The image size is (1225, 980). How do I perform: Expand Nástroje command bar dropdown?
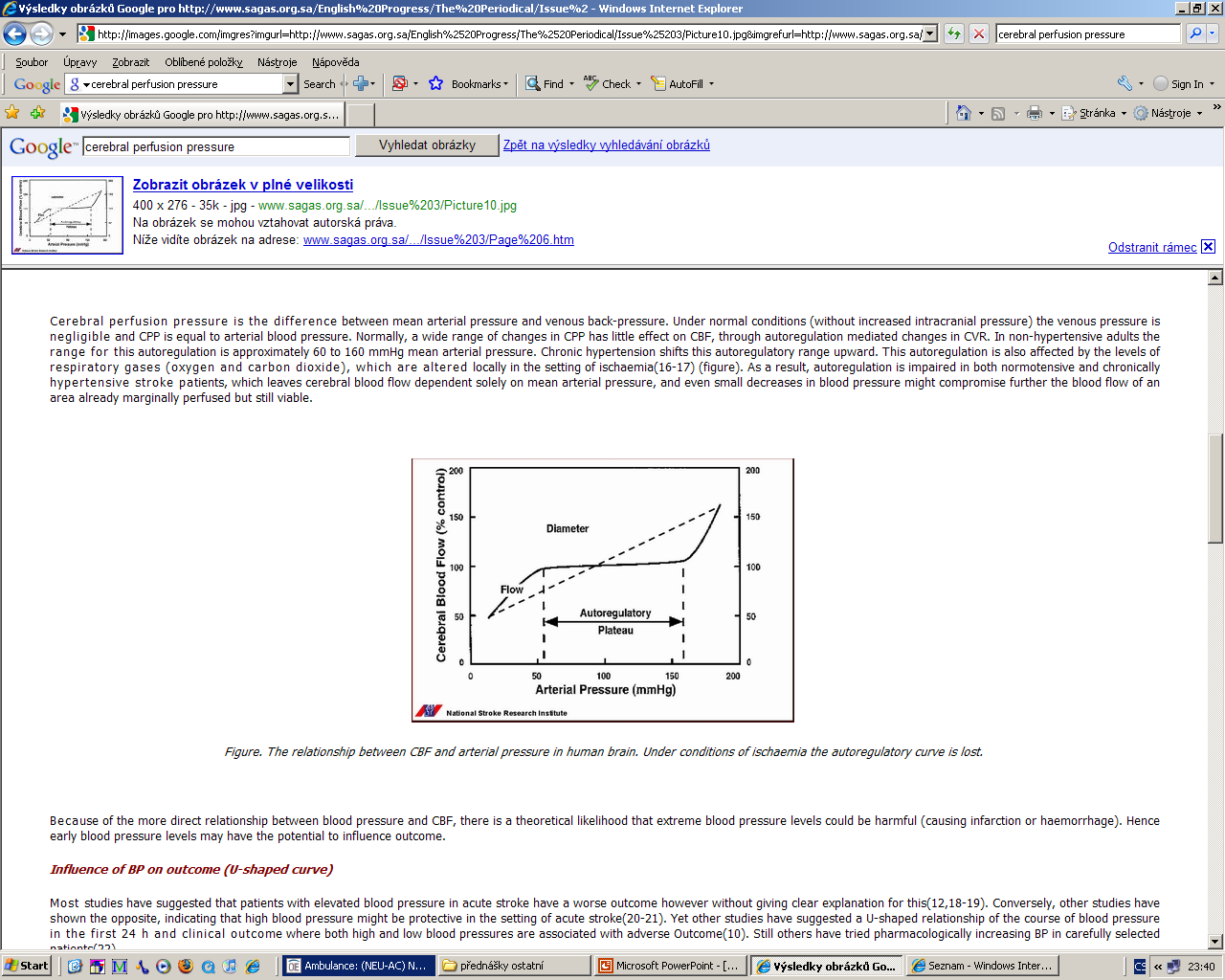(x=1199, y=113)
